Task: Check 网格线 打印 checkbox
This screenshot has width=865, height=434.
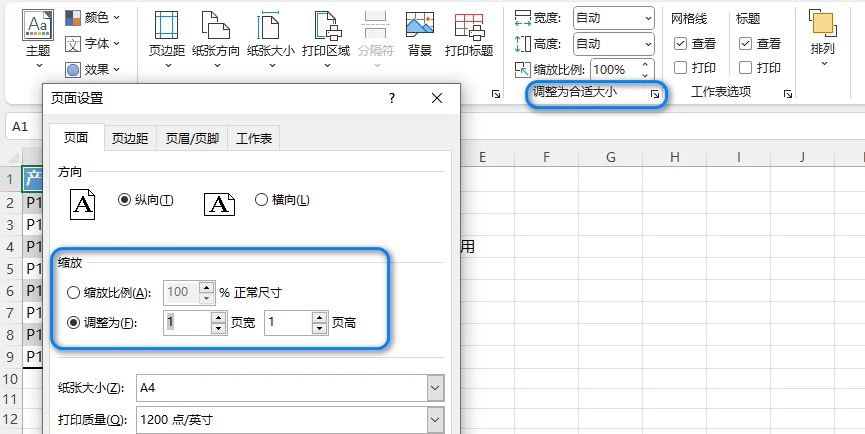Action: (681, 68)
